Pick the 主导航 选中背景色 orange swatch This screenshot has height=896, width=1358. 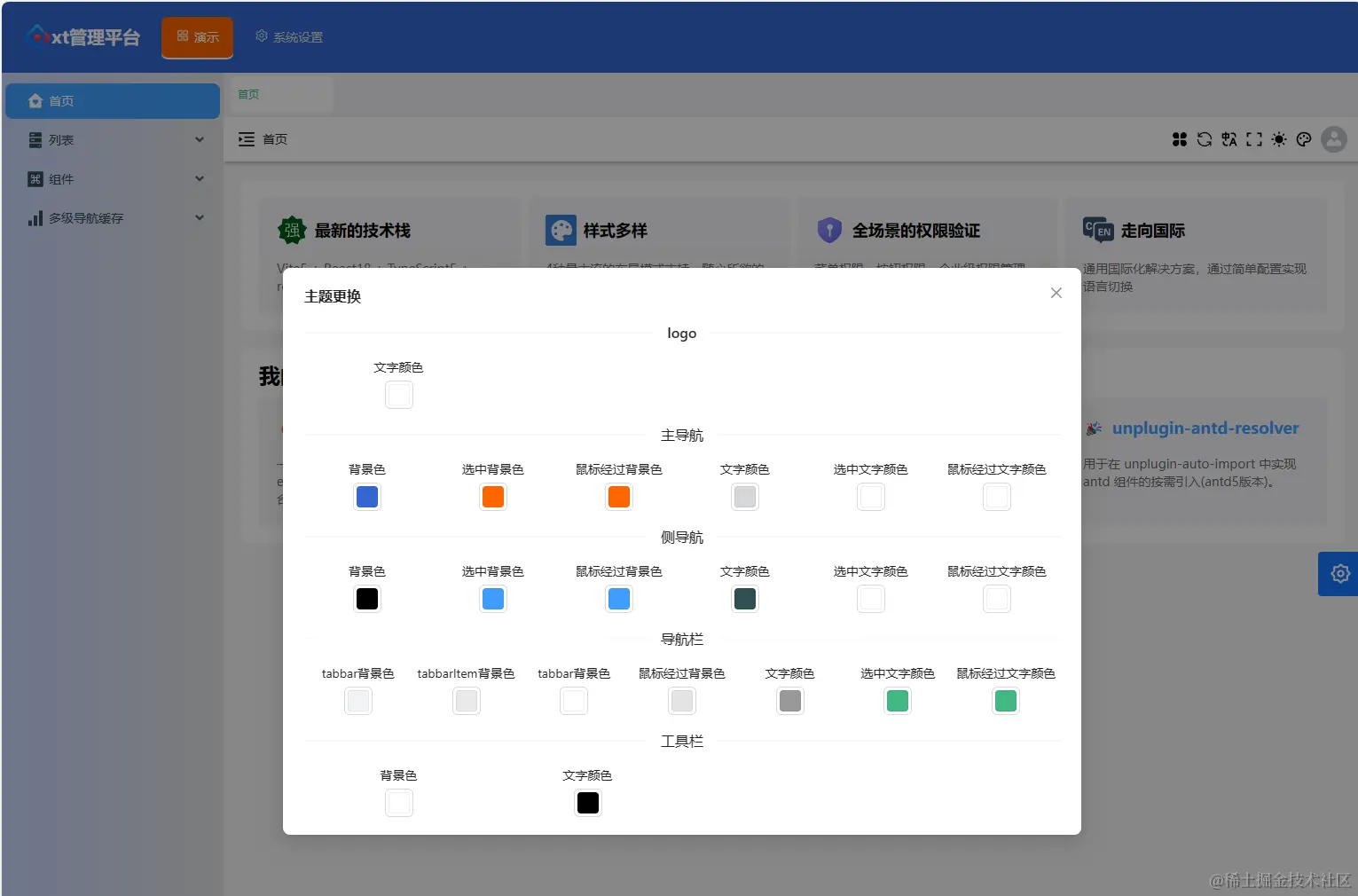click(493, 497)
